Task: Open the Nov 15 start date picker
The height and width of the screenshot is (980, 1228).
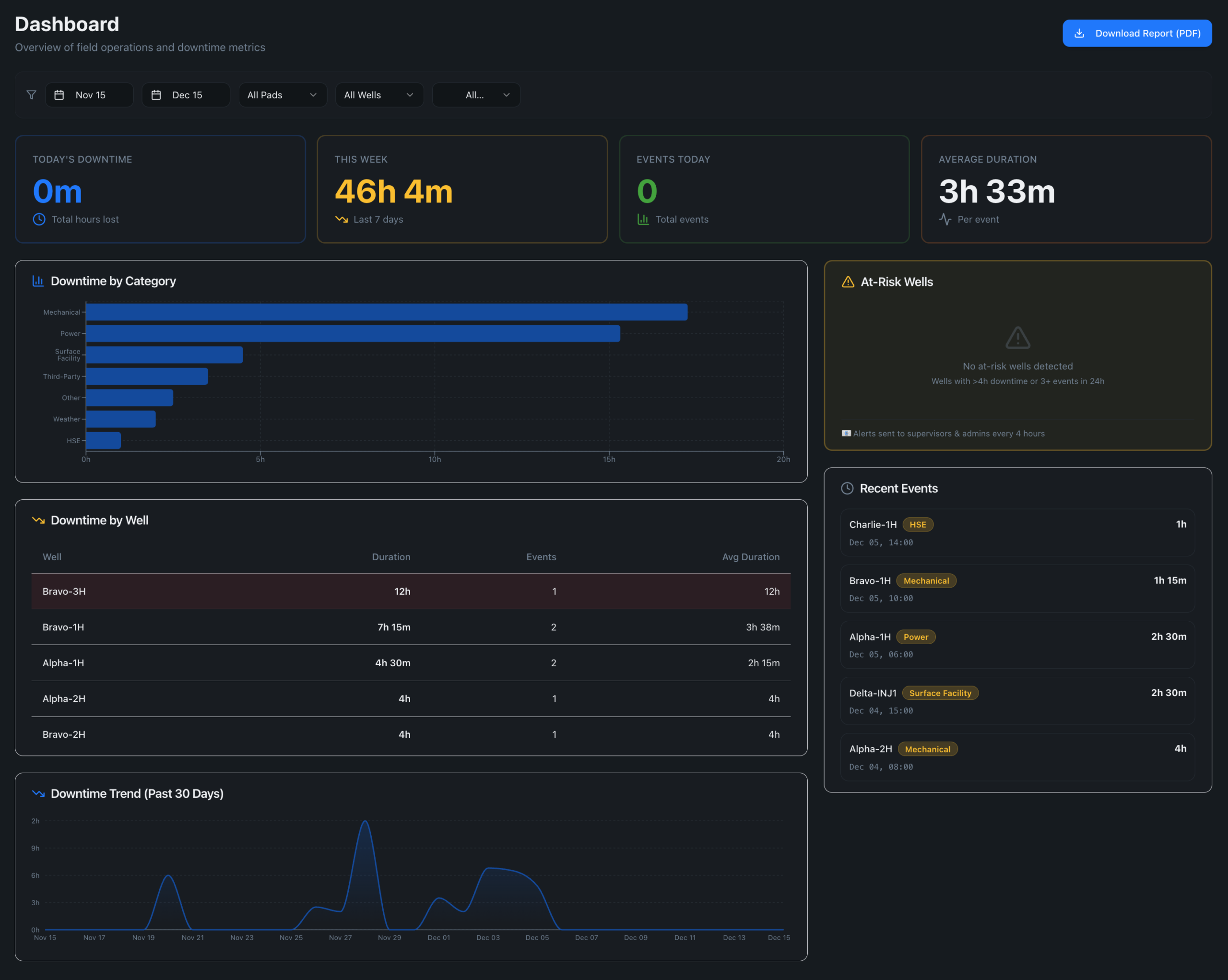Action: click(89, 95)
